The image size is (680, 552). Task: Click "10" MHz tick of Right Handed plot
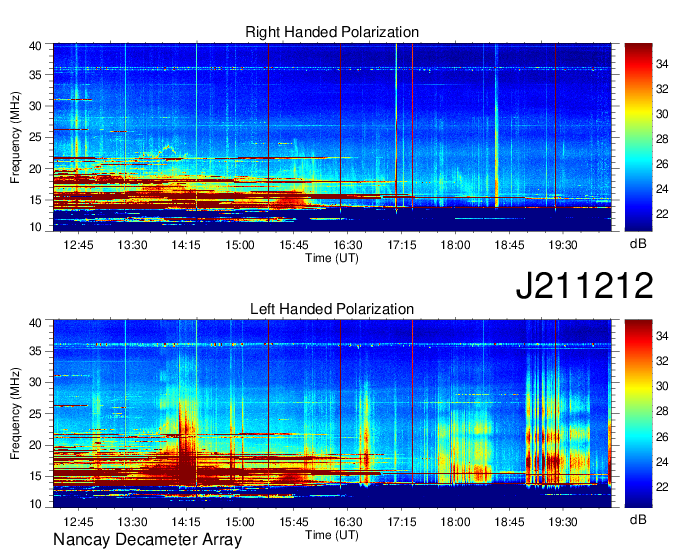(35, 227)
